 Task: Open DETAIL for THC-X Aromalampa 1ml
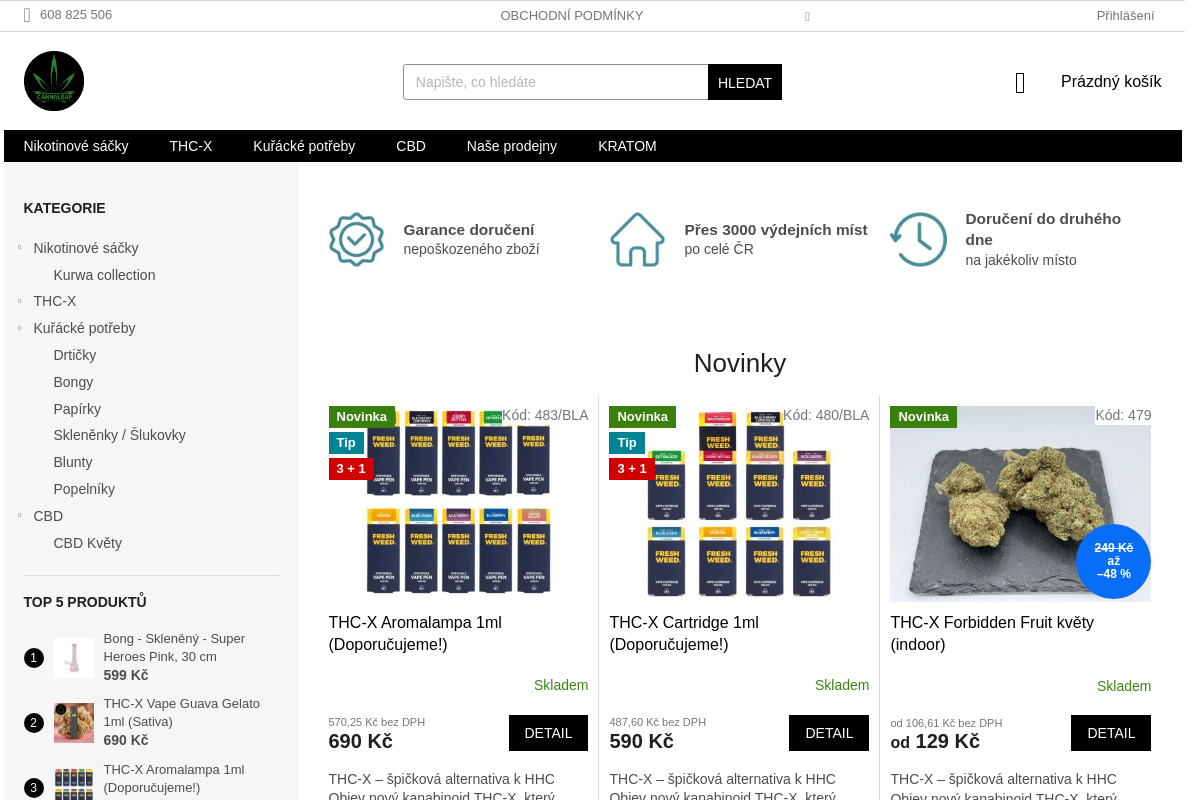click(x=548, y=733)
